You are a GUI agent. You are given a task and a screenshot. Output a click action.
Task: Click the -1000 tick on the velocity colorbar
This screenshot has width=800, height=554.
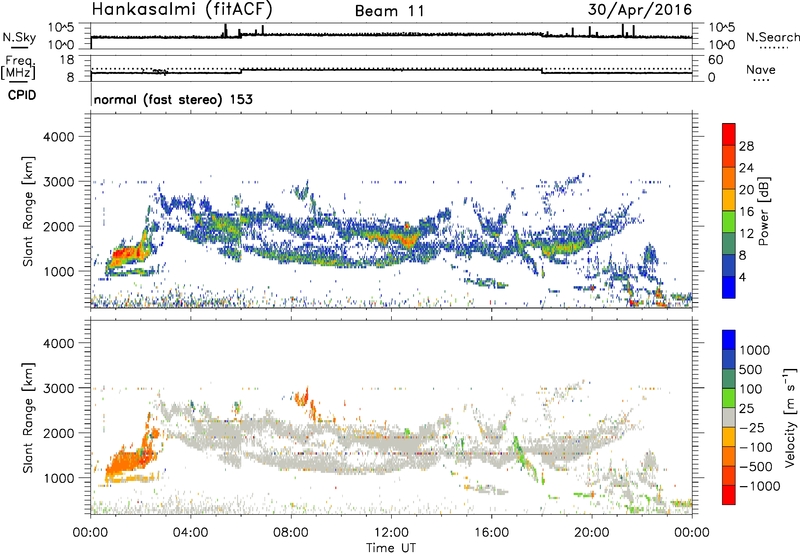pos(760,486)
